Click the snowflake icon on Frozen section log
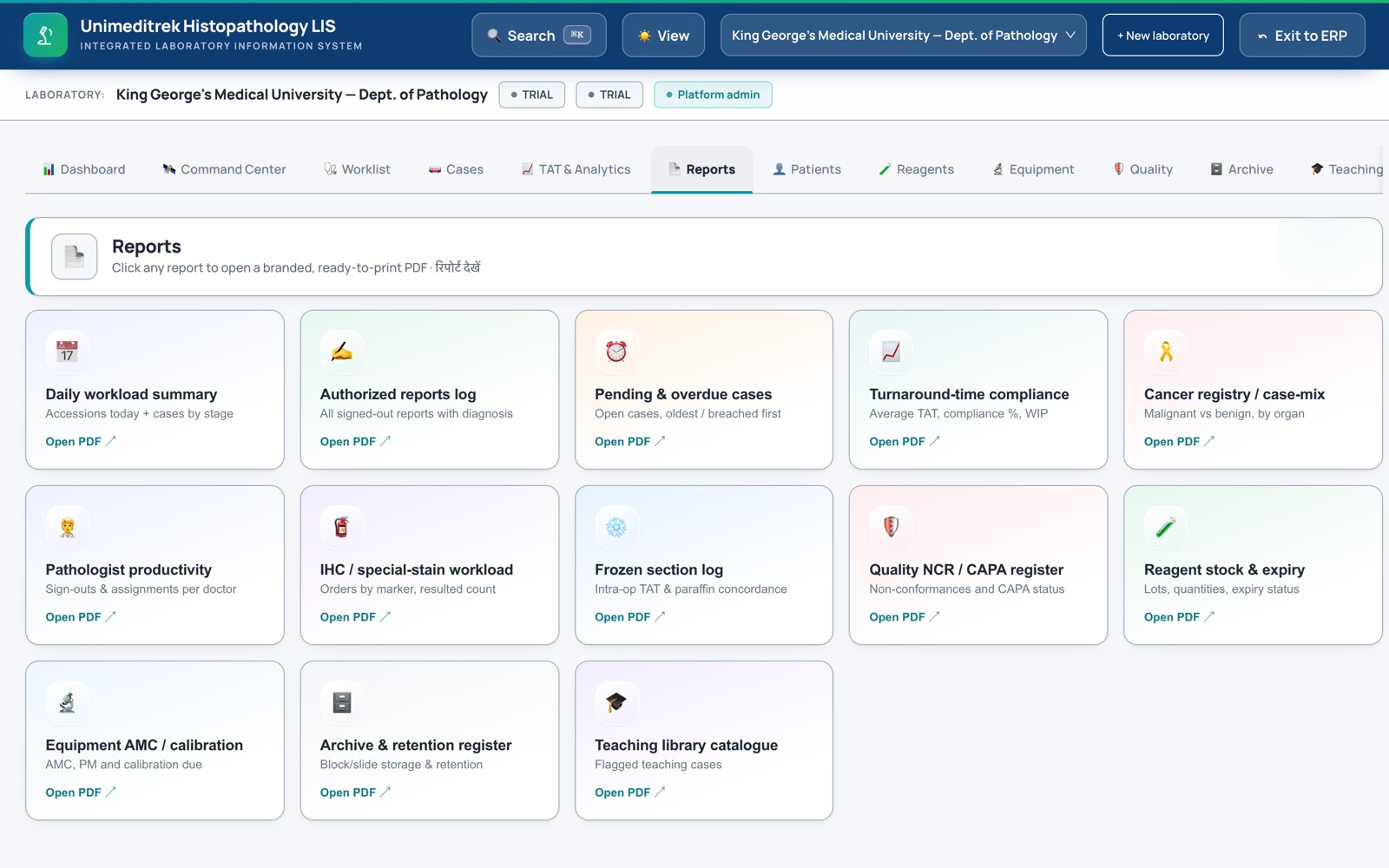Image resolution: width=1389 pixels, height=868 pixels. coord(616,527)
